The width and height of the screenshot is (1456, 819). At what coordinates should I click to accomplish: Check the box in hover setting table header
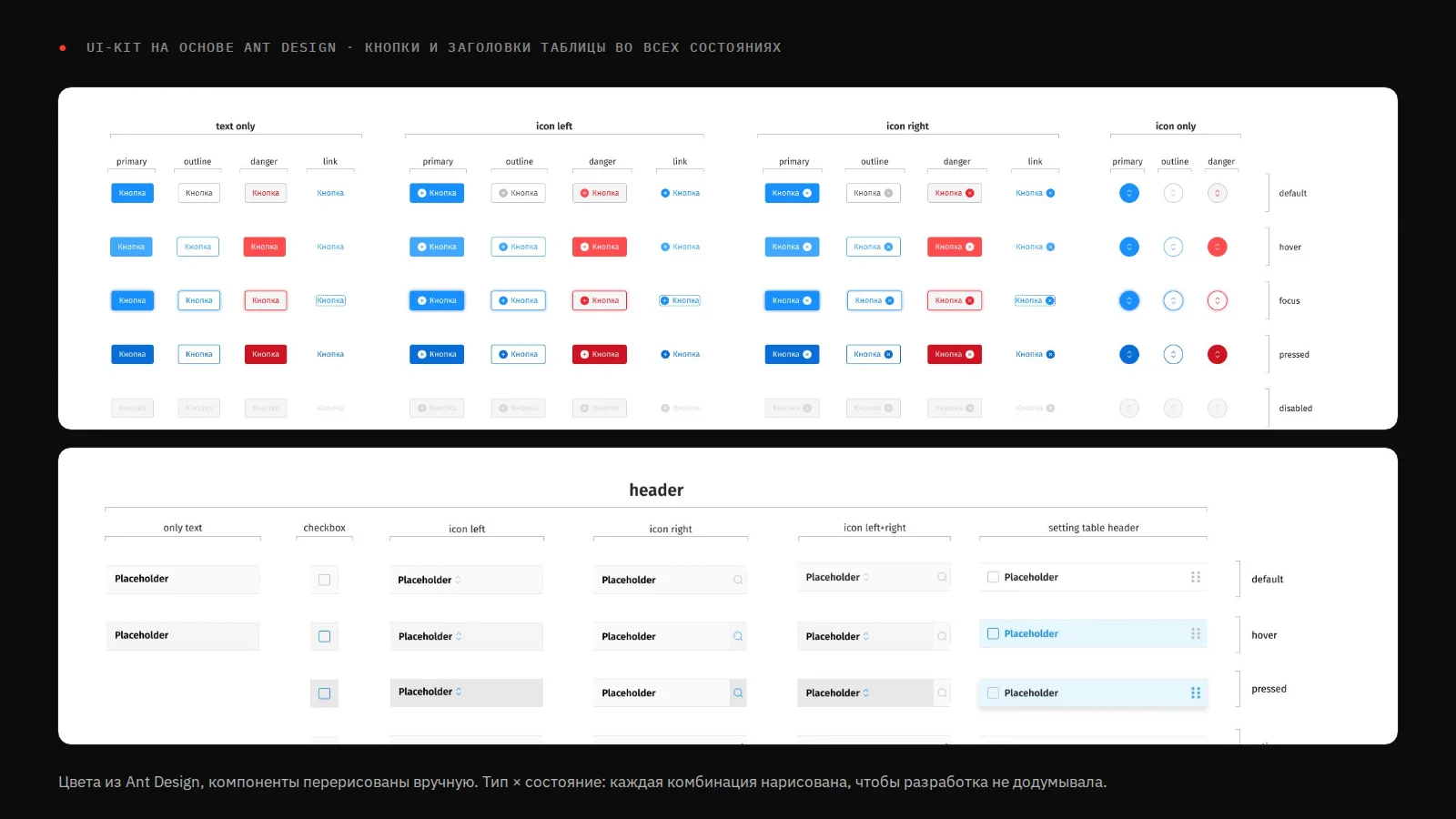click(x=993, y=633)
